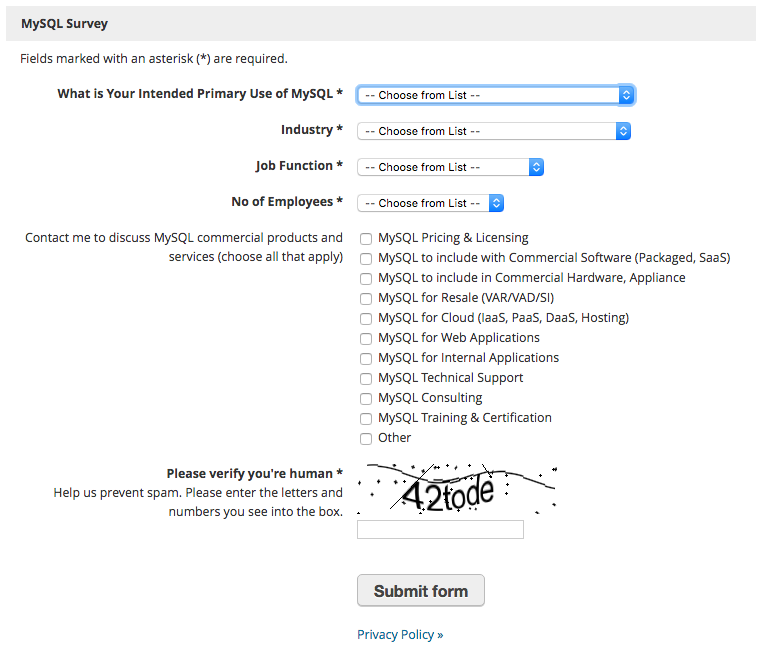The image size is (762, 660).
Task: Open the Privacy Policy link
Action: (x=395, y=634)
